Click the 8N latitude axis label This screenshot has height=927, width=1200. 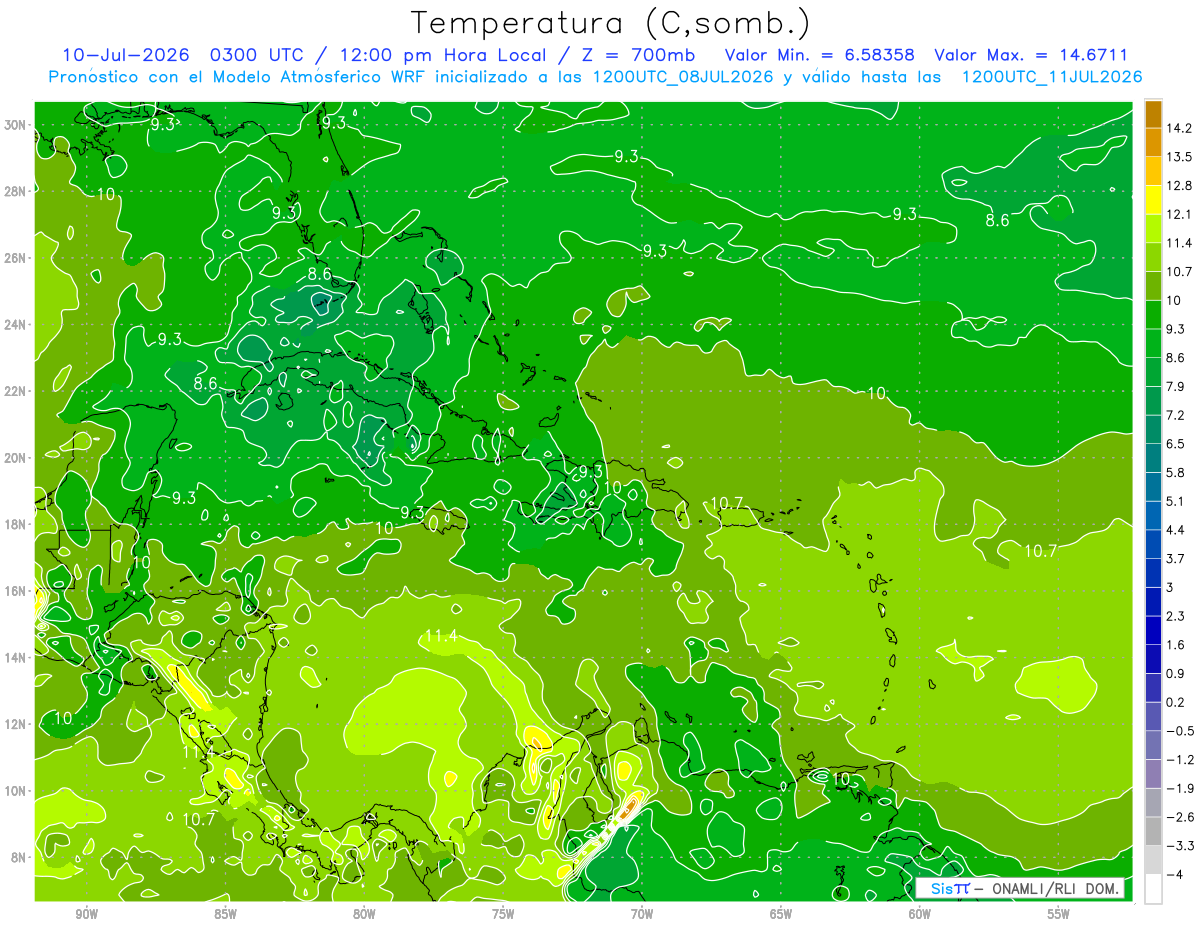pyautogui.click(x=20, y=858)
